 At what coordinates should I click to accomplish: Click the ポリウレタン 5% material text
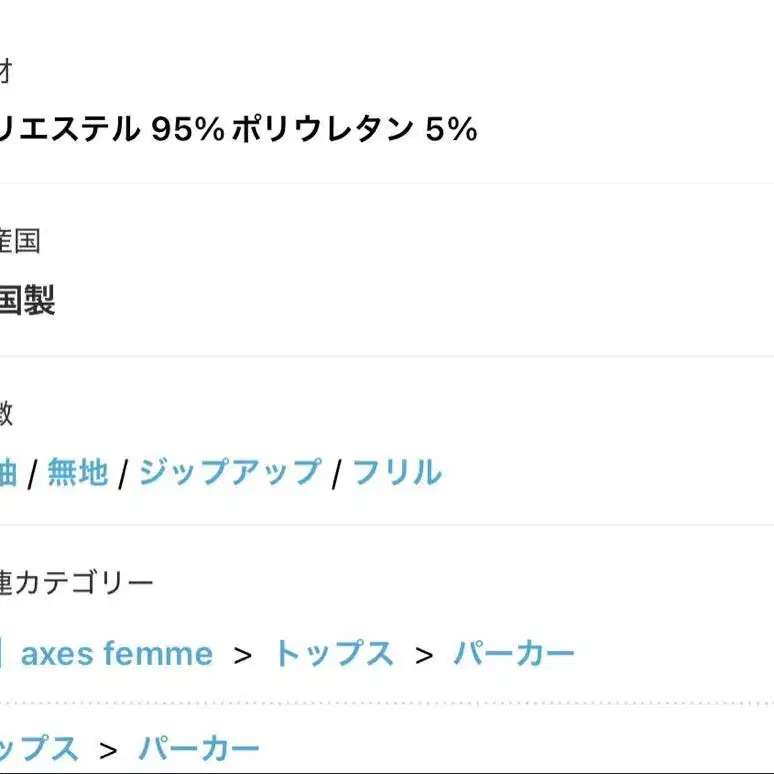coord(354,129)
